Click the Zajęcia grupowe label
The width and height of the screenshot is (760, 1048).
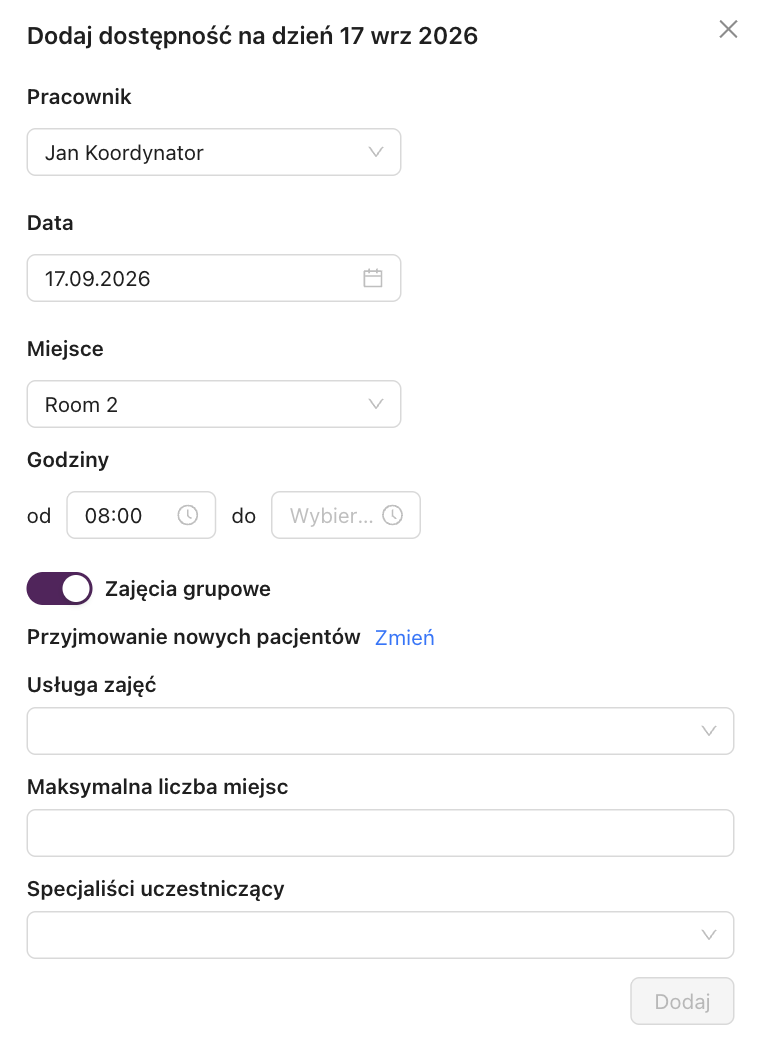[x=188, y=589]
